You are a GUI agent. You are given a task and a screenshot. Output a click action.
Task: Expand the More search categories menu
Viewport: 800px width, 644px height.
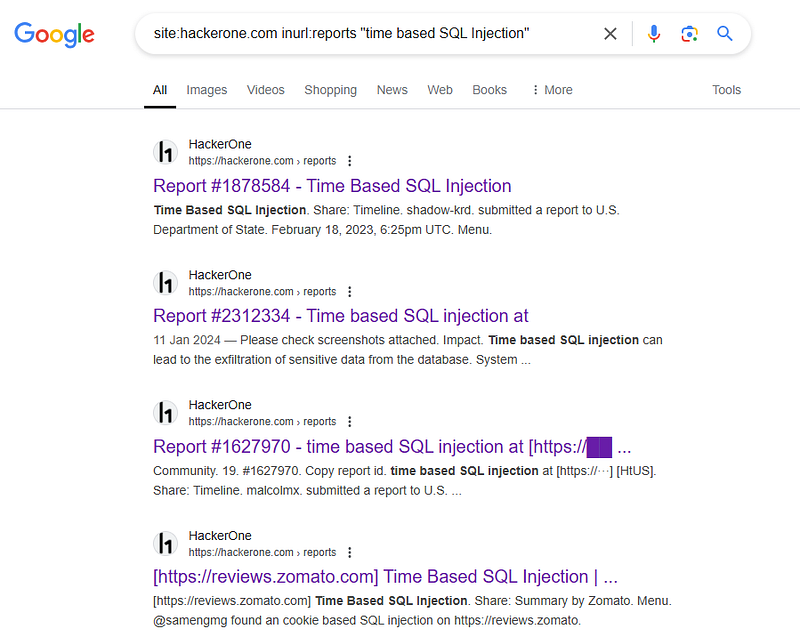552,90
